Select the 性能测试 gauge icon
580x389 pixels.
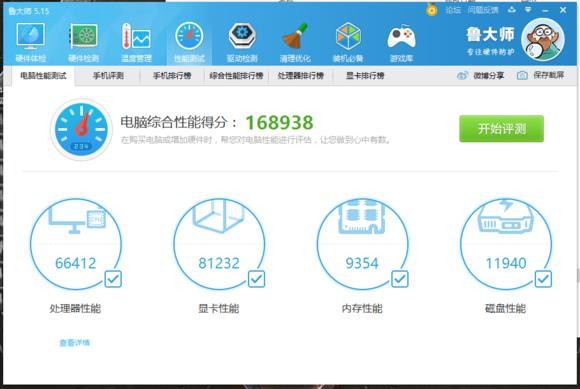click(x=189, y=36)
